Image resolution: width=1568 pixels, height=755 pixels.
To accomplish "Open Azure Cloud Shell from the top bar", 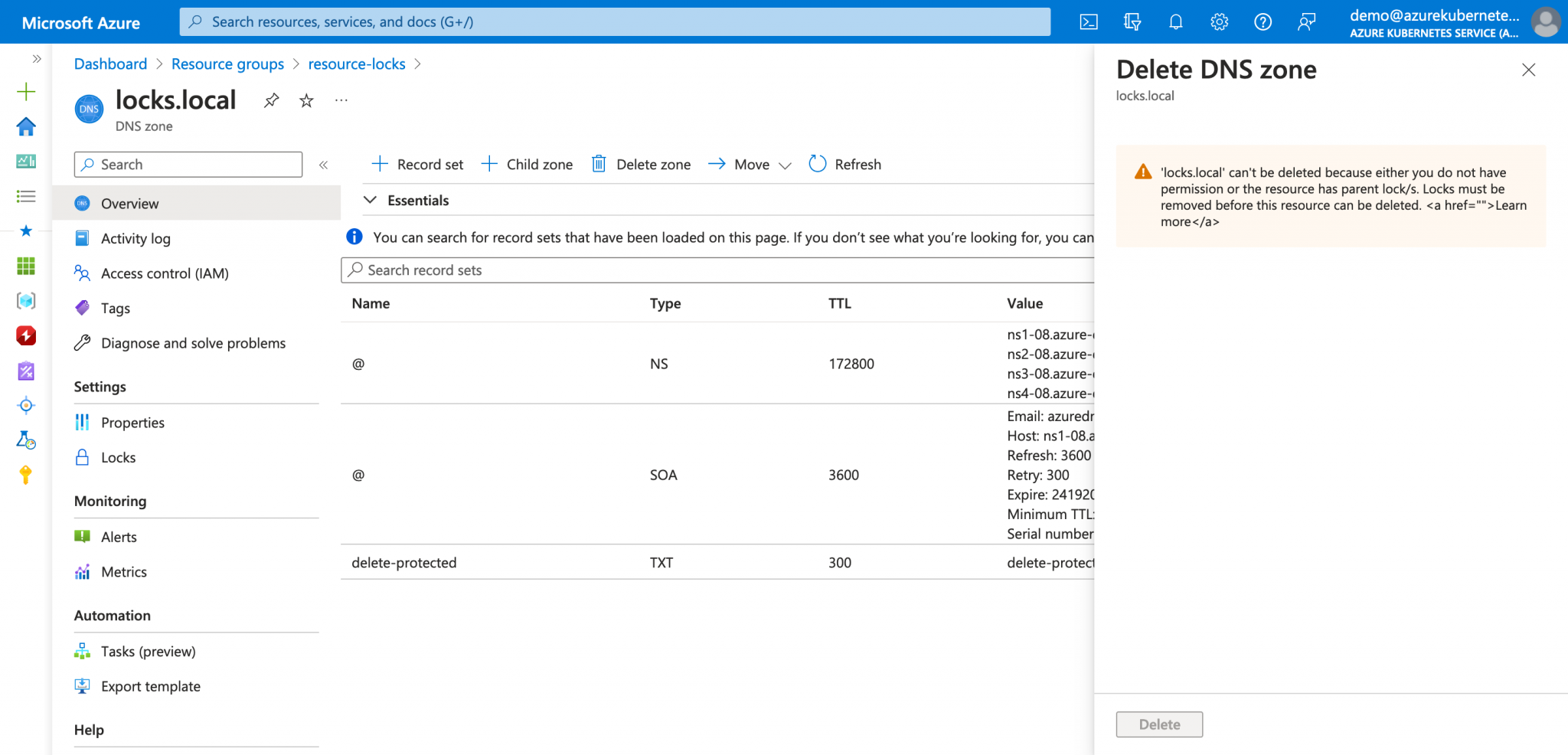I will click(x=1089, y=21).
